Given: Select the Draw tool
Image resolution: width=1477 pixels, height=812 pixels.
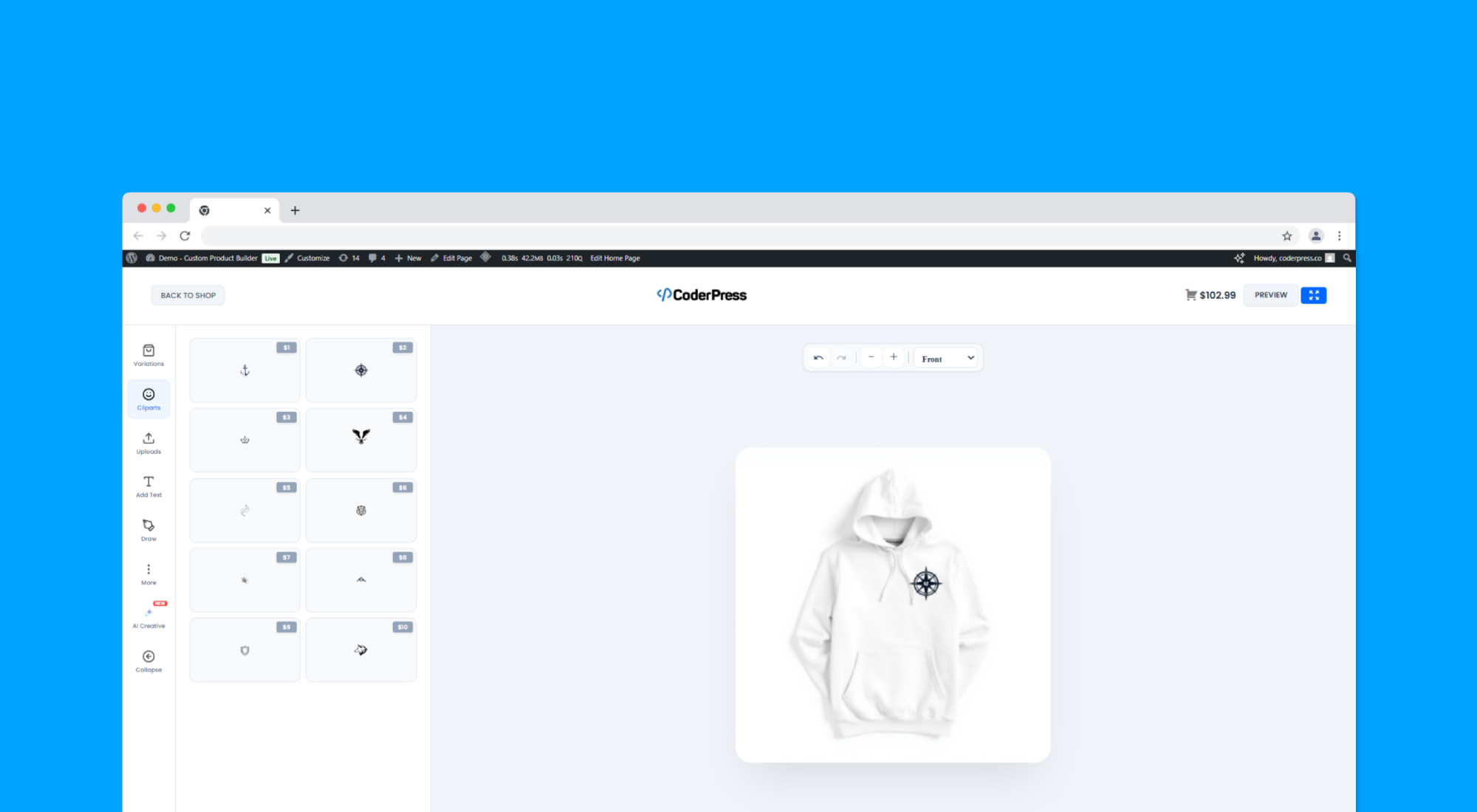Looking at the screenshot, I should (x=148, y=530).
